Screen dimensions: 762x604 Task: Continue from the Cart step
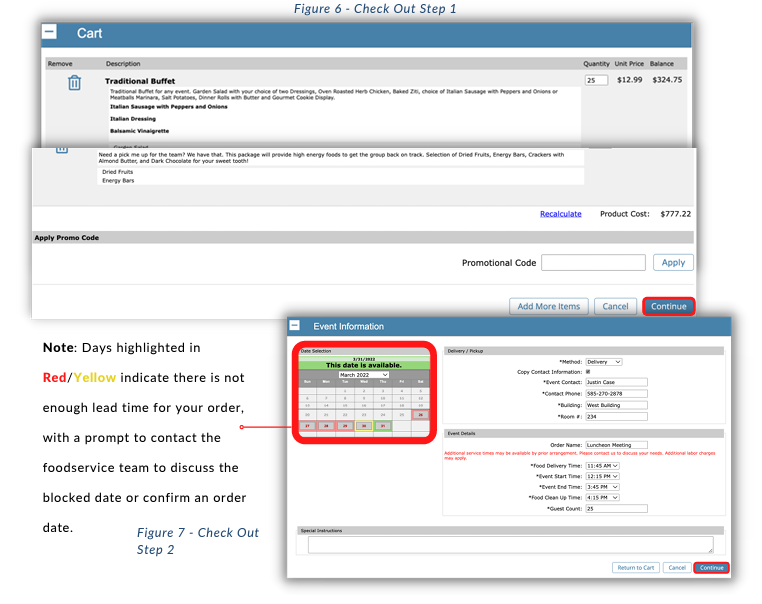tap(669, 306)
